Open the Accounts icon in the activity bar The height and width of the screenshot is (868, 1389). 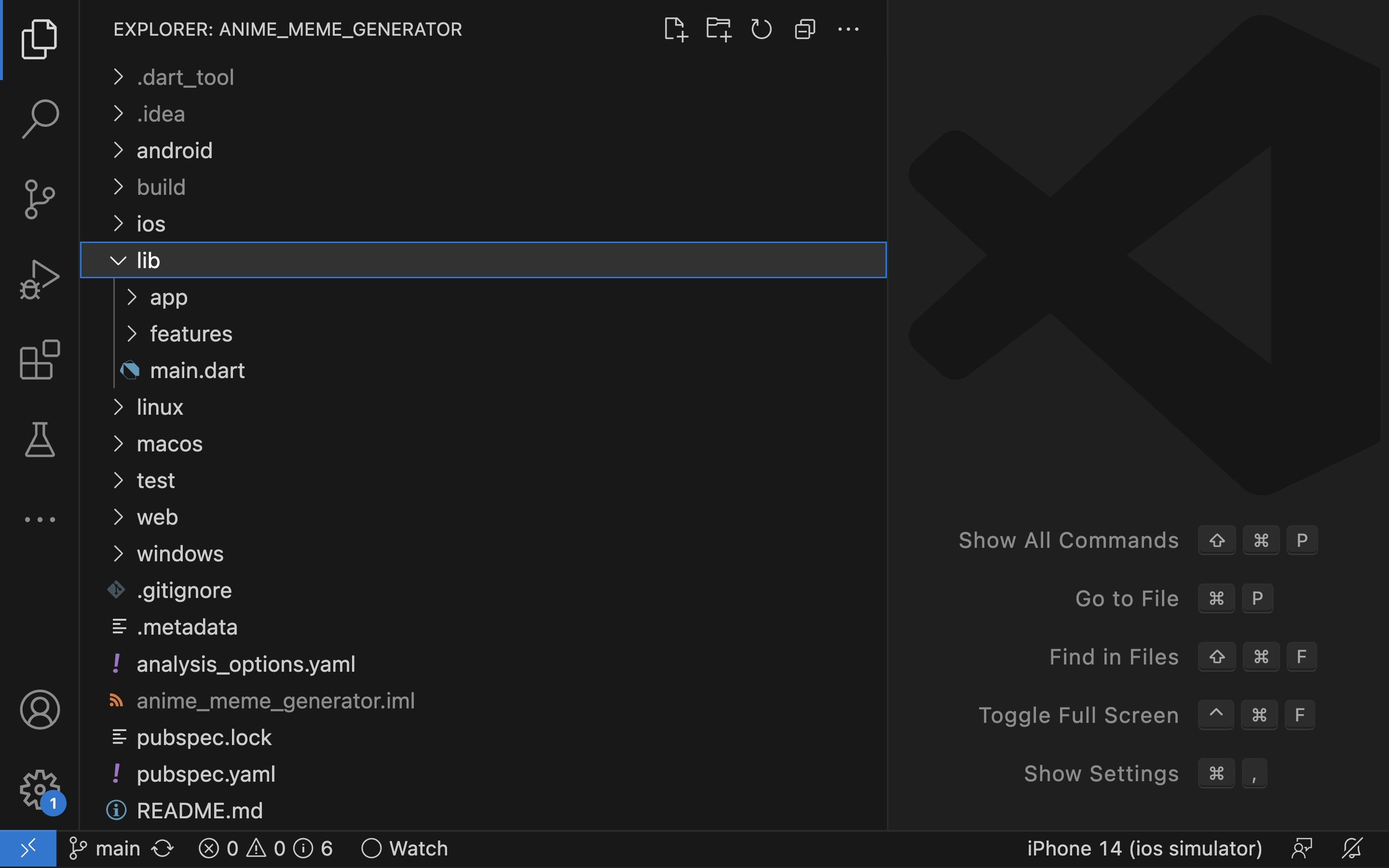coord(40,709)
